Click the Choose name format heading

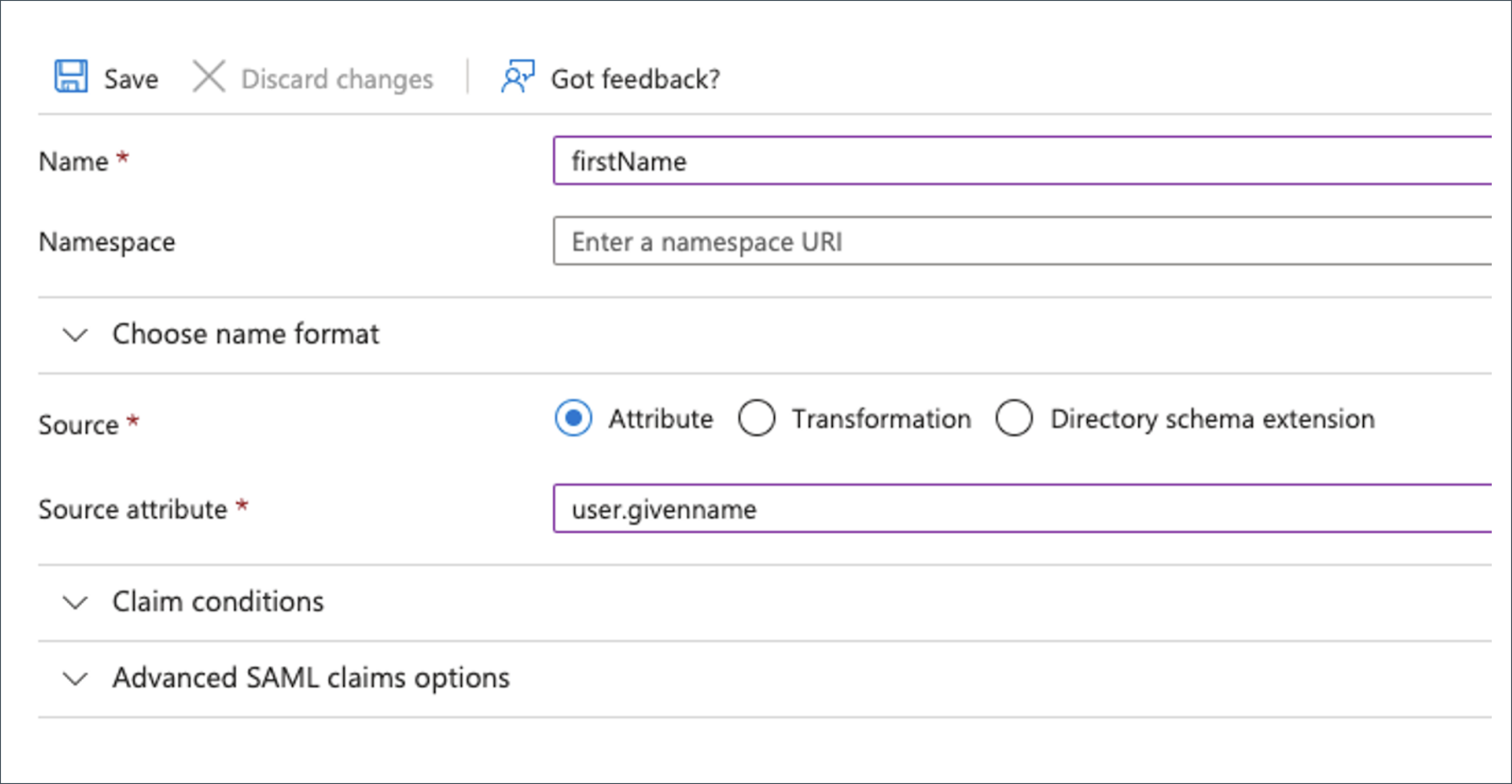click(x=245, y=334)
